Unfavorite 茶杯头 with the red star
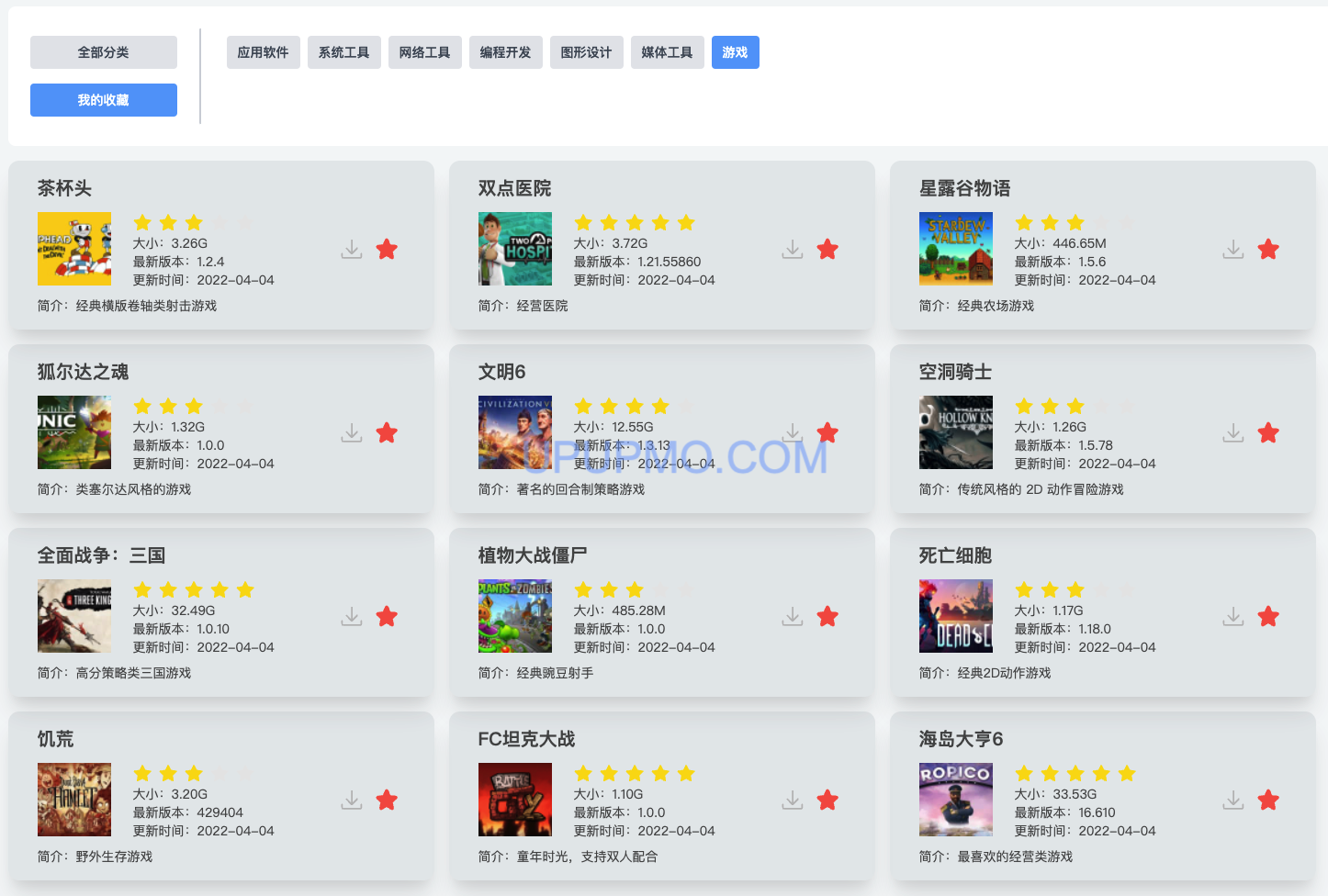Screen dimensions: 1328x896 click(x=387, y=249)
